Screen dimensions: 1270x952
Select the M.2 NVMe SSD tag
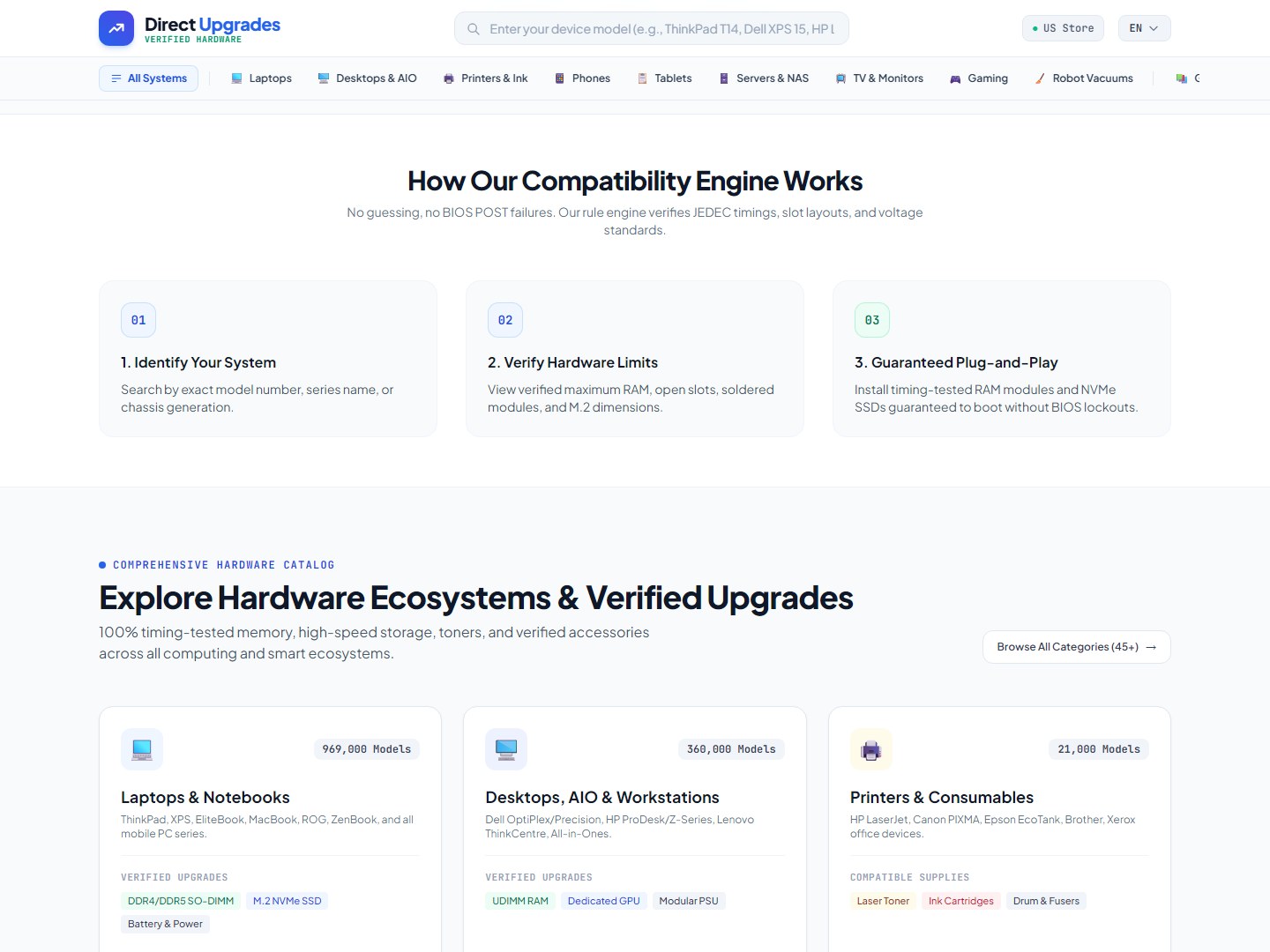288,901
